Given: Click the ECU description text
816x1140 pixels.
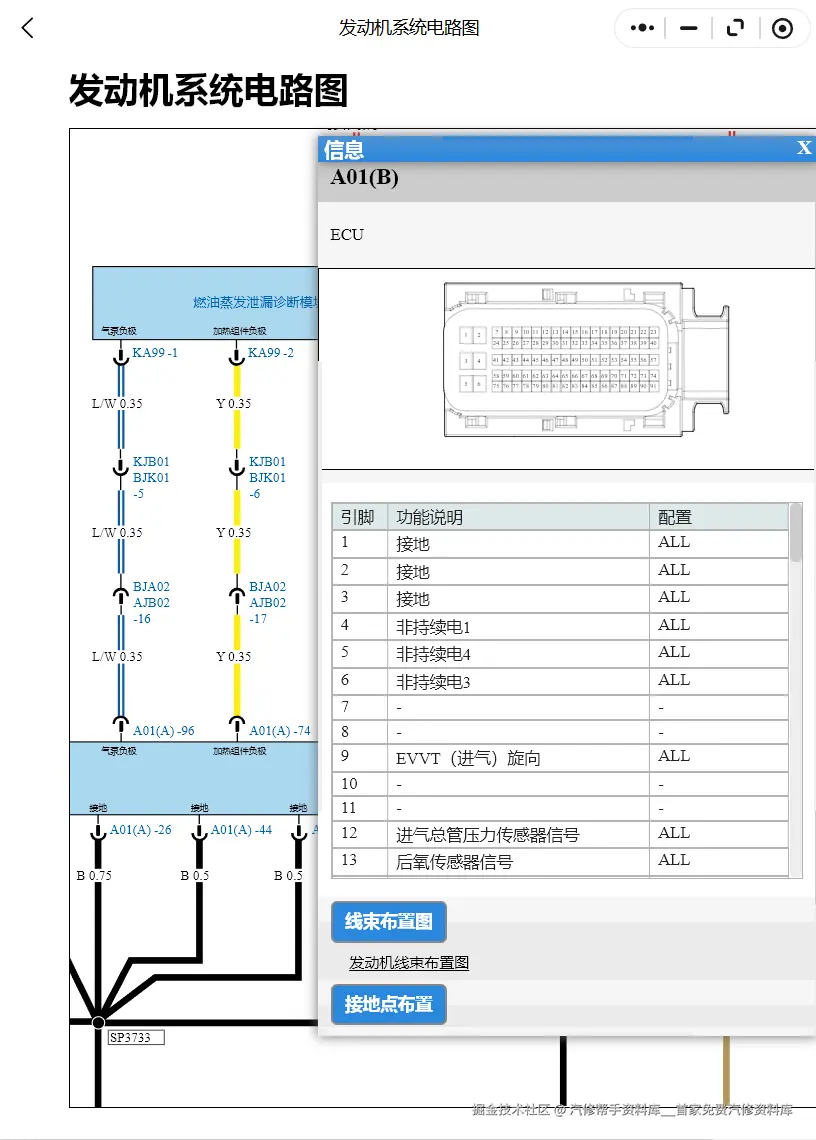Looking at the screenshot, I should pos(347,235).
